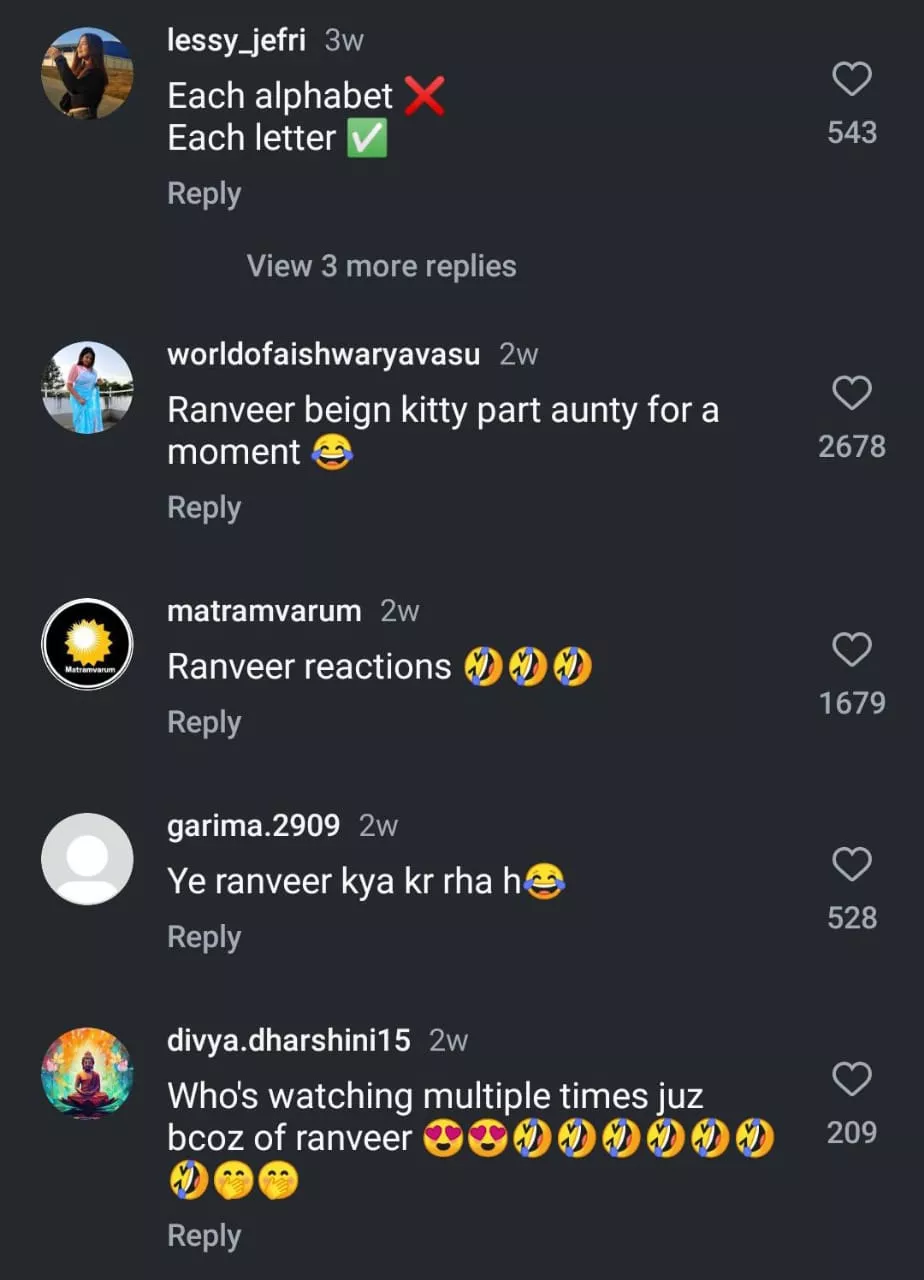The width and height of the screenshot is (924, 1280).
Task: Reply to lessy_jefri's comment
Action: [x=204, y=194]
